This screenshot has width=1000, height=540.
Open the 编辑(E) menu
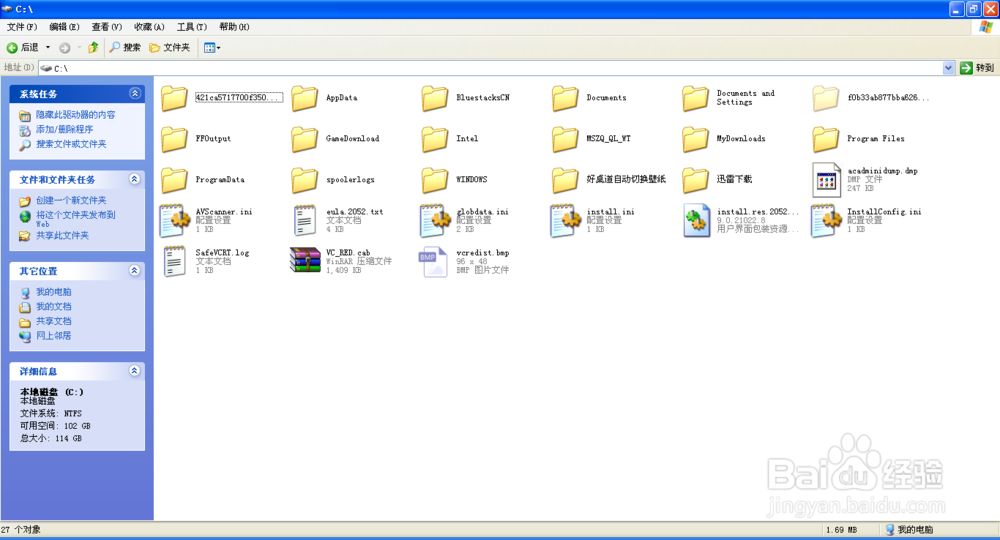point(64,27)
